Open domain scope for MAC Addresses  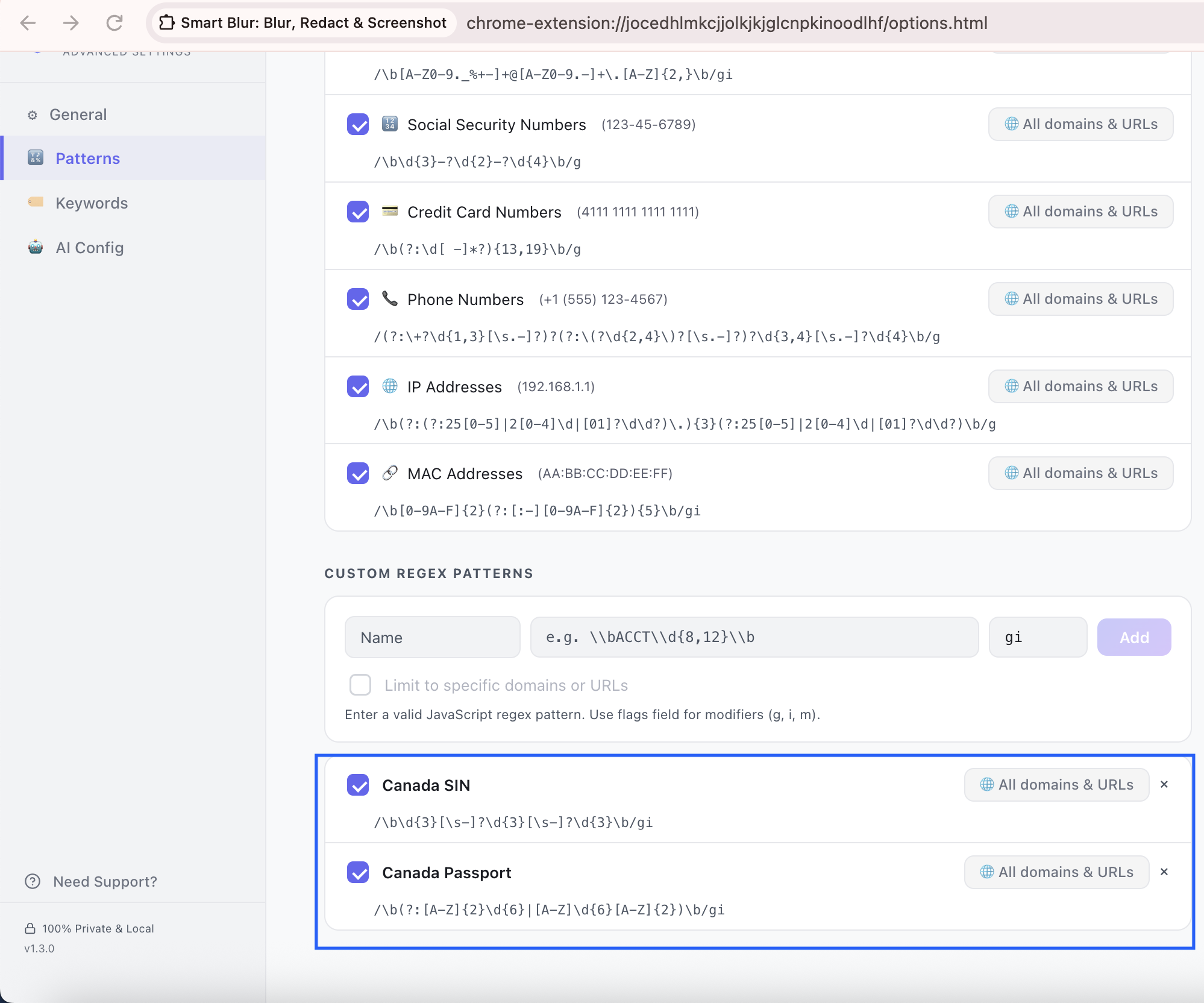(x=1080, y=473)
